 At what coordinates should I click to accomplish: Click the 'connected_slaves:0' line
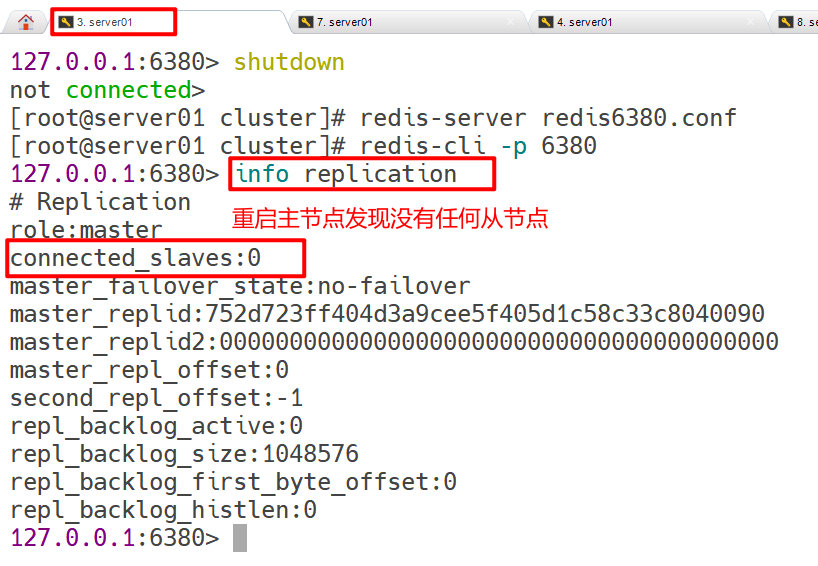[x=135, y=258]
